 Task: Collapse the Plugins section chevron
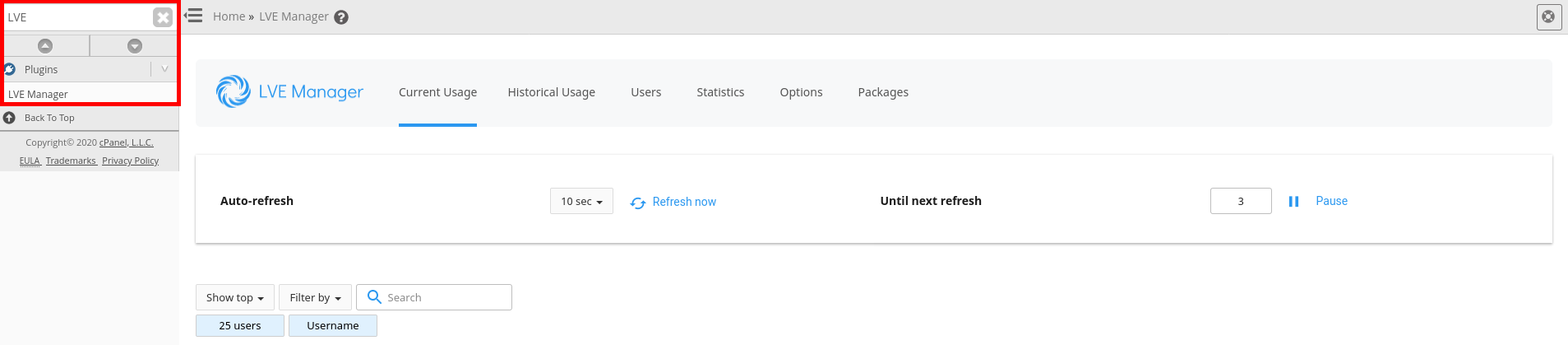164,69
